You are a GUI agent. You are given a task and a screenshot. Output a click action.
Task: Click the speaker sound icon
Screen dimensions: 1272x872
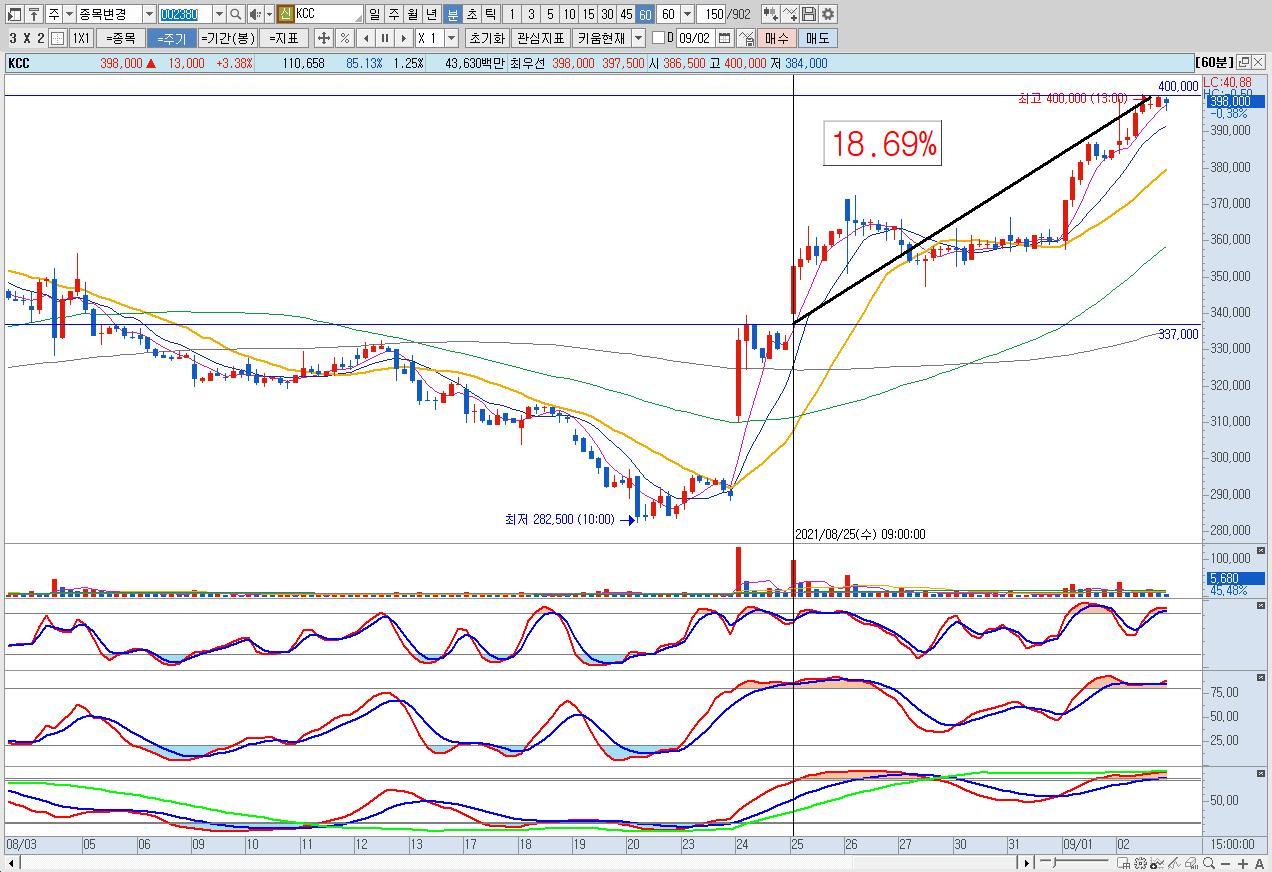tap(255, 14)
